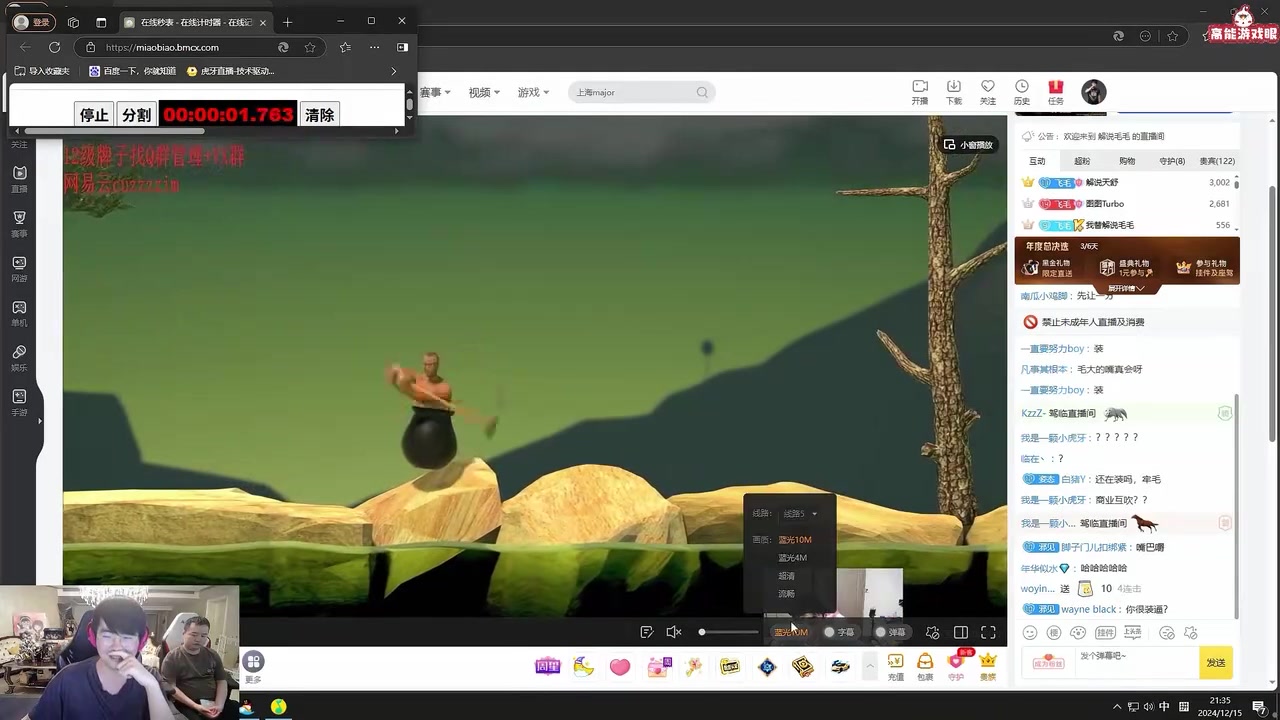Open new tab in stopwatch browser
The width and height of the screenshot is (1280, 720).
tap(287, 22)
